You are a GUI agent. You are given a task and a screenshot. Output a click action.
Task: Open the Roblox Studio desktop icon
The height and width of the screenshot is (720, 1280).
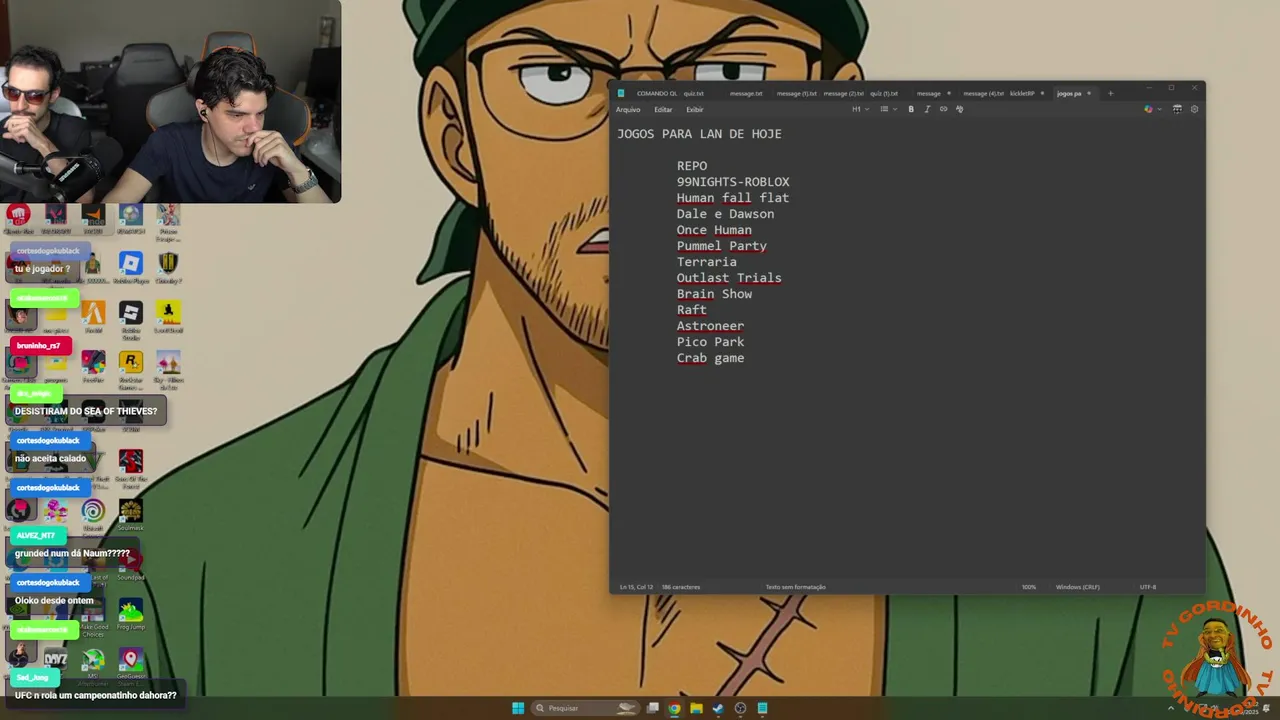point(131,318)
